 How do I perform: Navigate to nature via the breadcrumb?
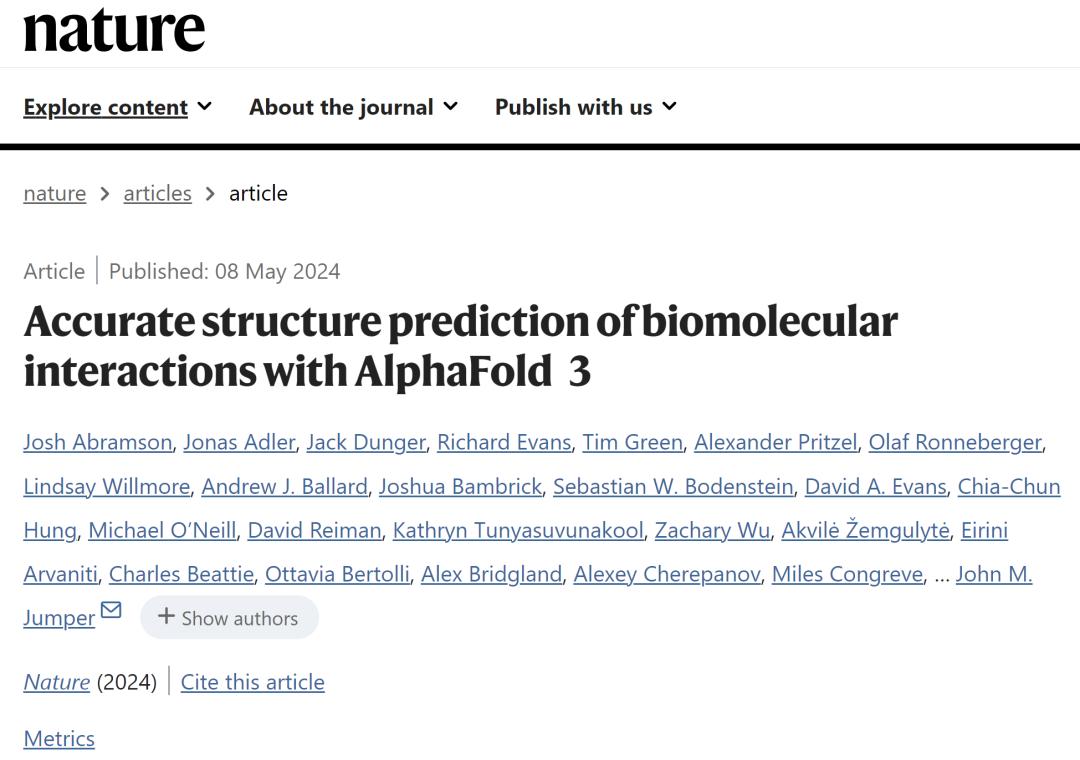pyautogui.click(x=54, y=193)
